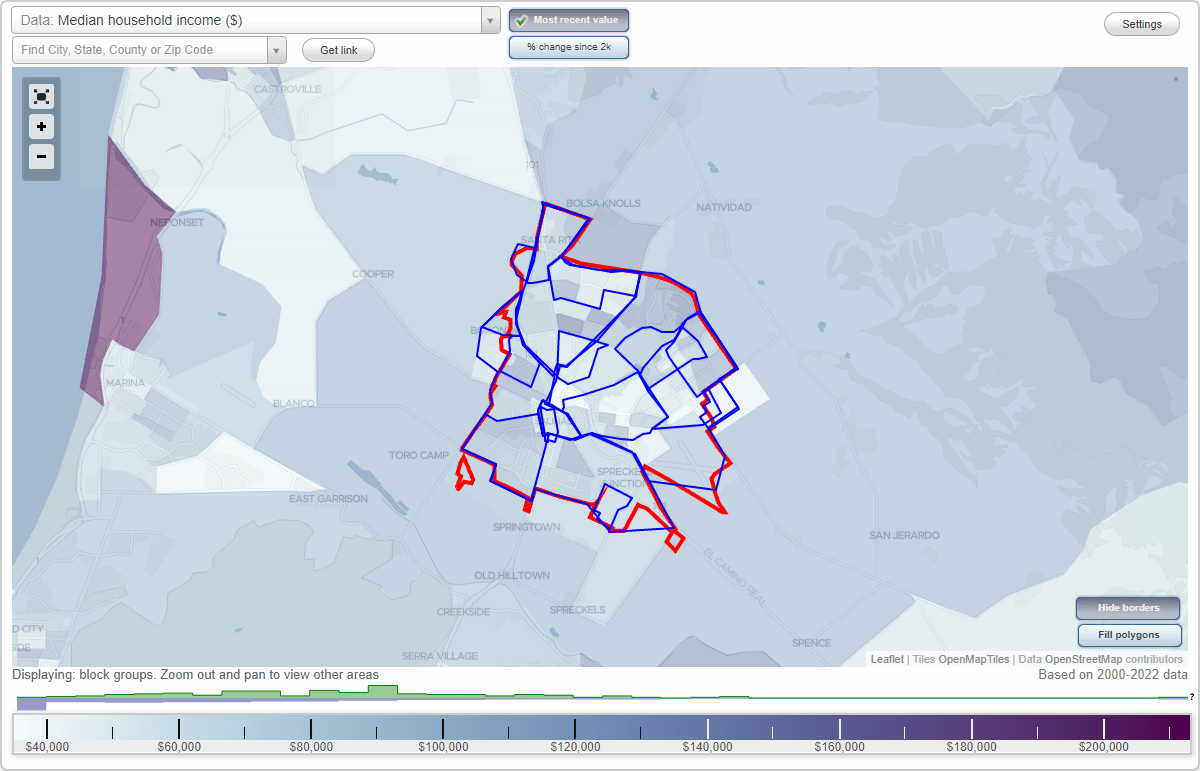
Task: Enable Fill polygons on the map
Action: coord(1129,635)
